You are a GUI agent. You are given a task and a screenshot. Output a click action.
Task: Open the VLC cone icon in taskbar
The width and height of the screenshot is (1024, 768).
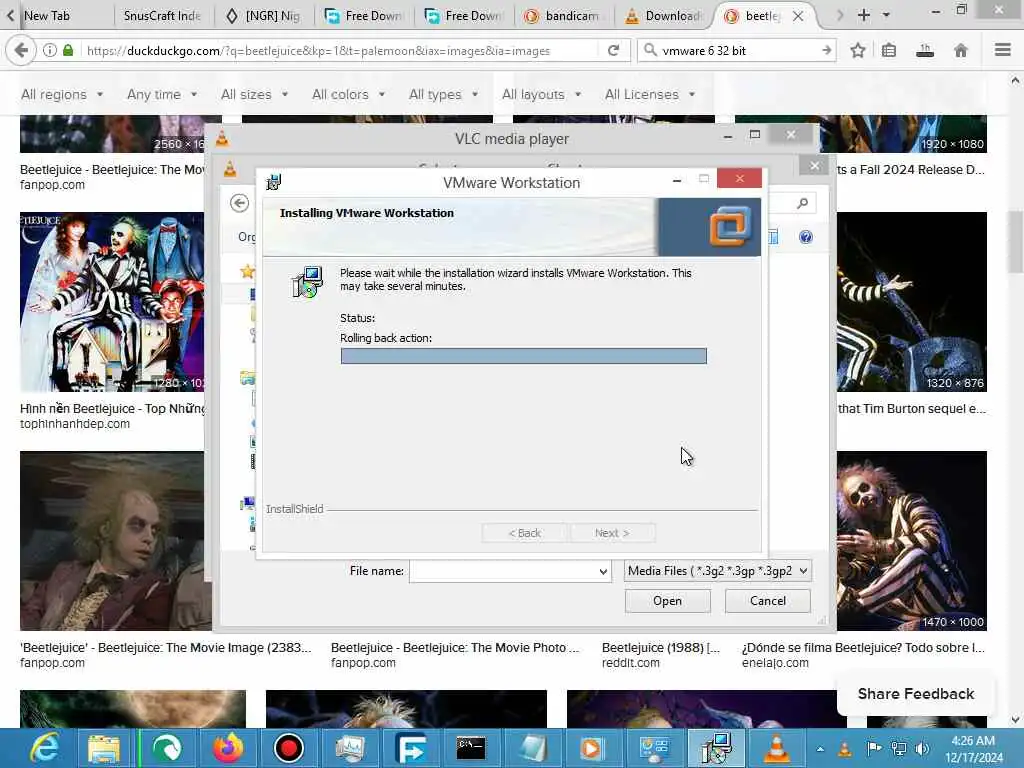pyautogui.click(x=776, y=748)
